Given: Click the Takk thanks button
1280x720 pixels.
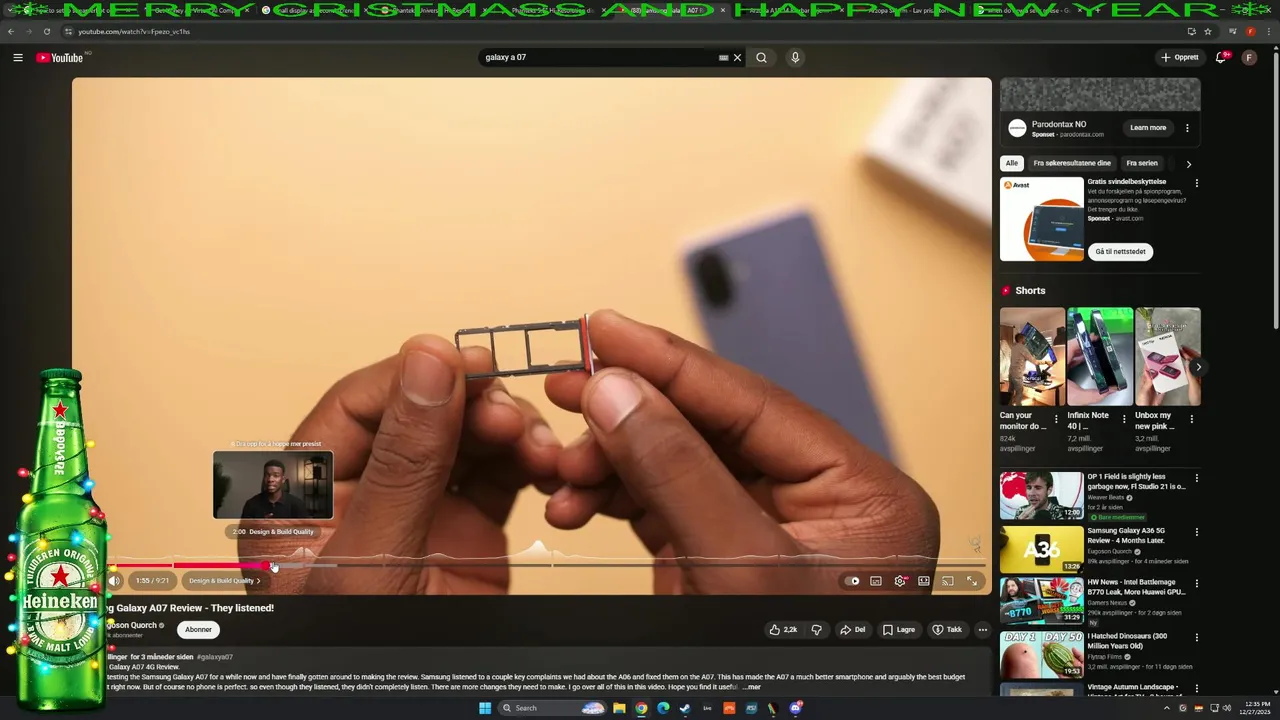Looking at the screenshot, I should (947, 630).
